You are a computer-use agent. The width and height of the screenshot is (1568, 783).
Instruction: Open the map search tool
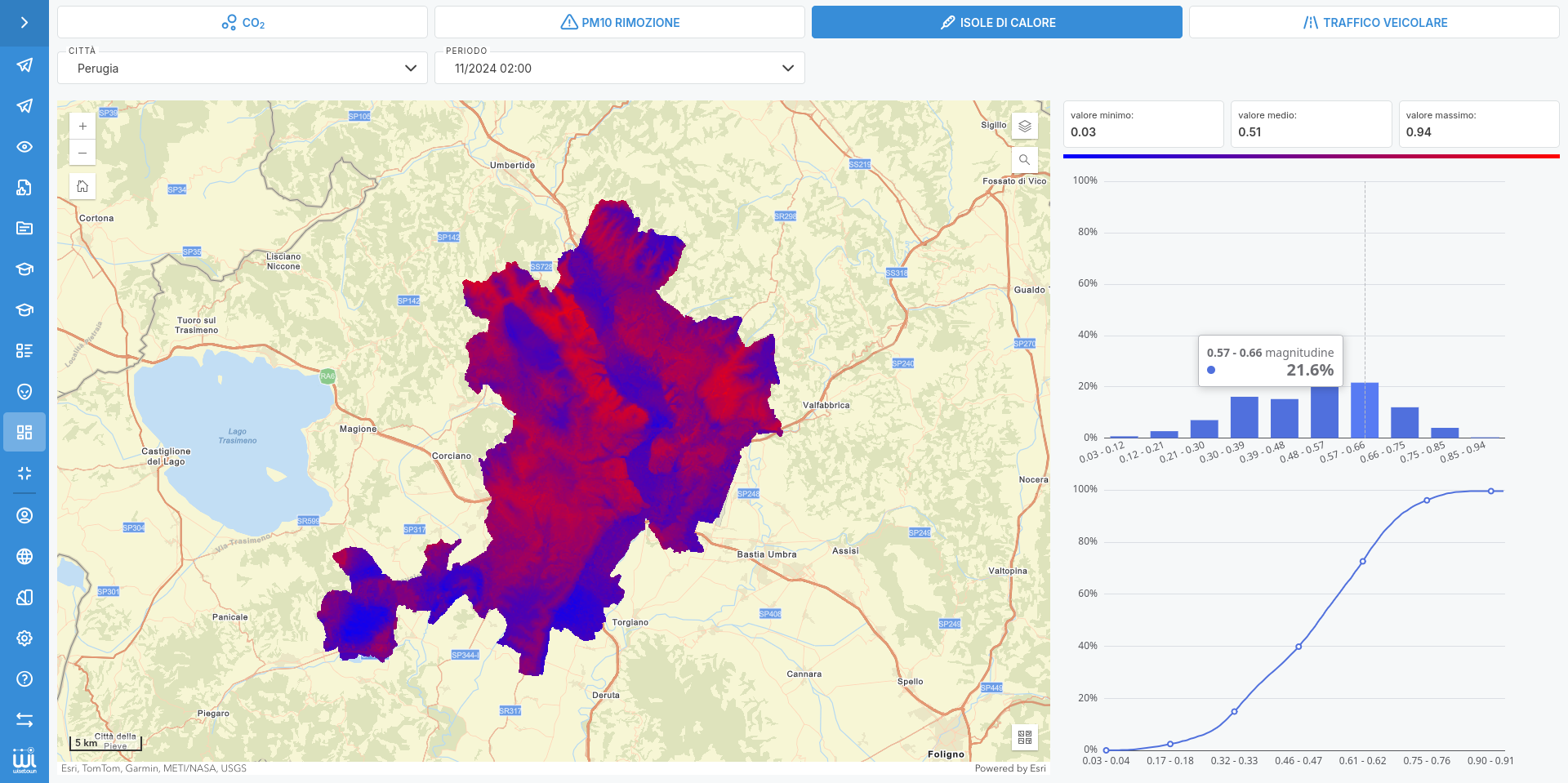(x=1024, y=160)
